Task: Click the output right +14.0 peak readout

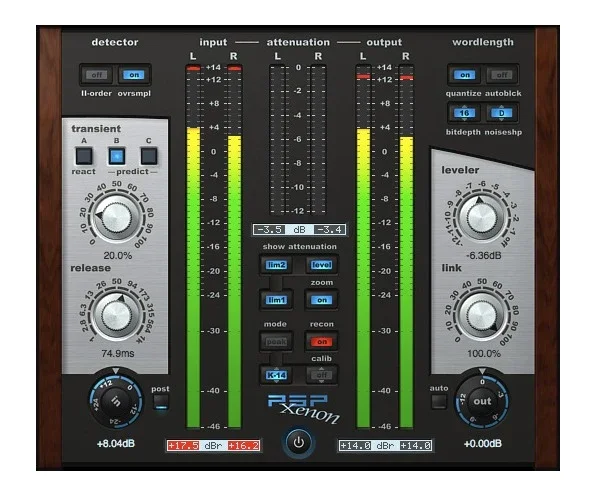Action: point(416,446)
